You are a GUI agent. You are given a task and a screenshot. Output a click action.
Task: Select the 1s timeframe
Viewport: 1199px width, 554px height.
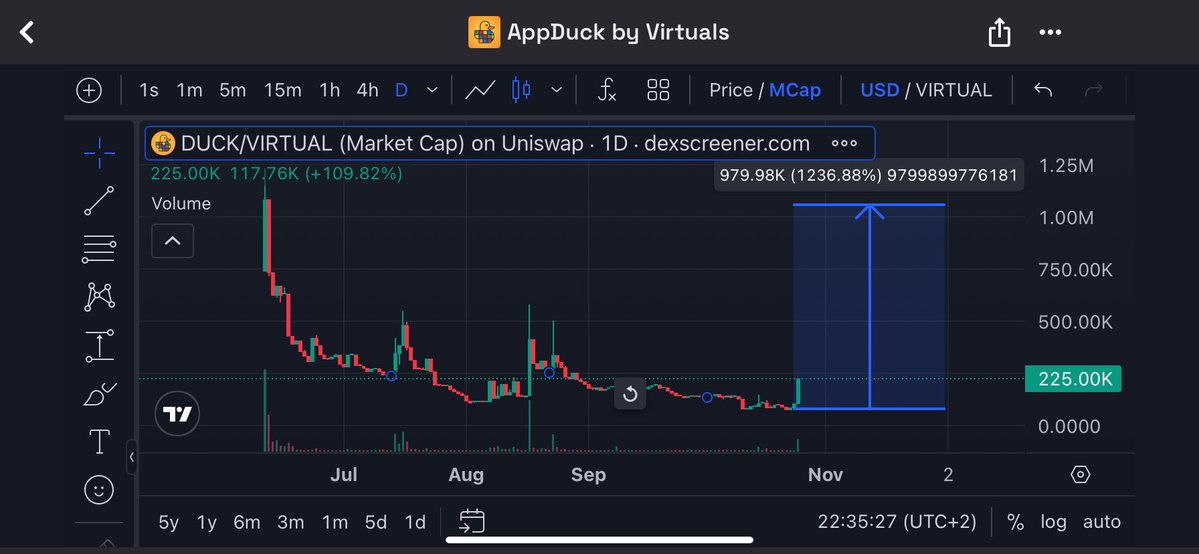(x=148, y=90)
